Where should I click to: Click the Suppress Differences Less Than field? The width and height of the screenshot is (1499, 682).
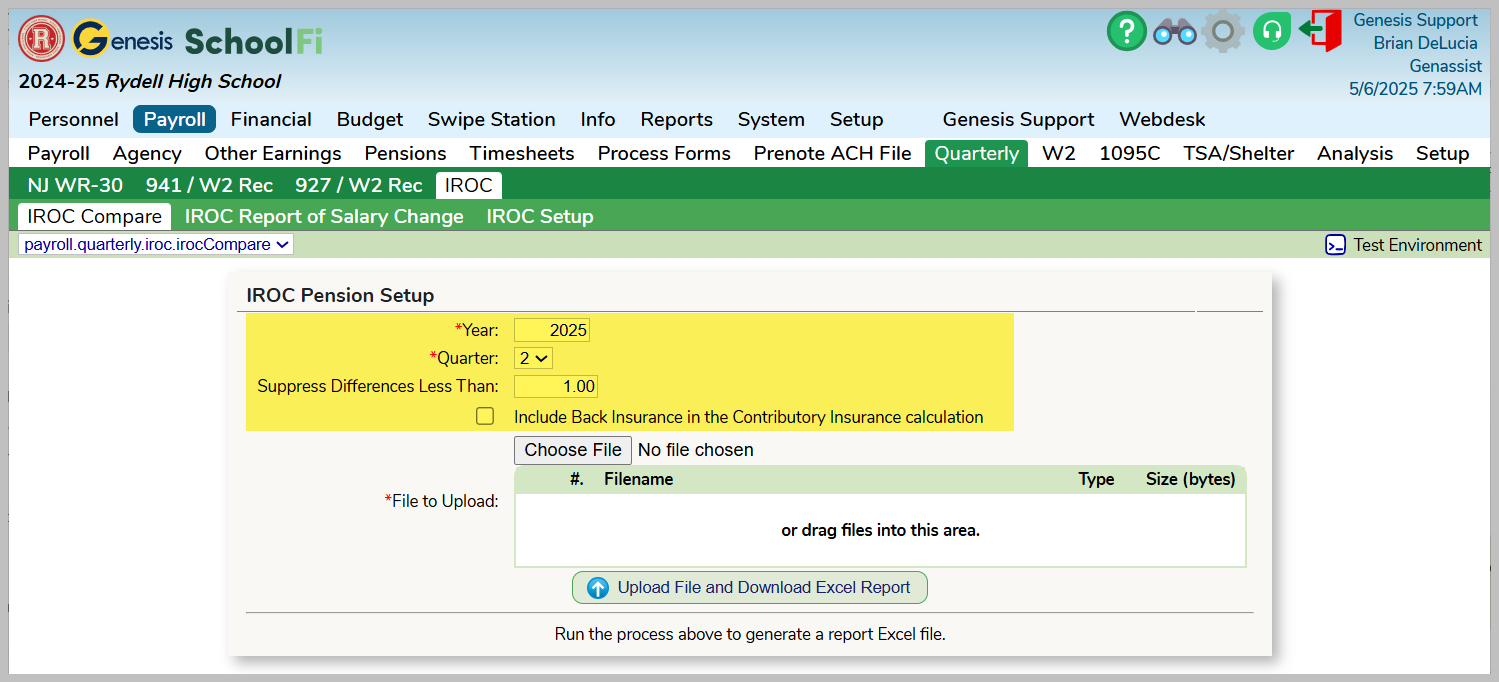click(556, 386)
